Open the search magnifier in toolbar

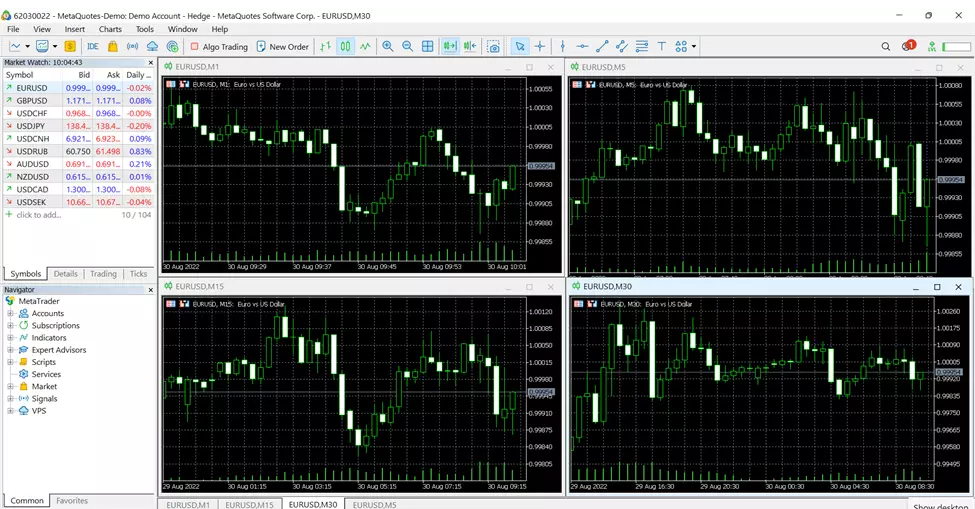pyautogui.click(x=886, y=46)
